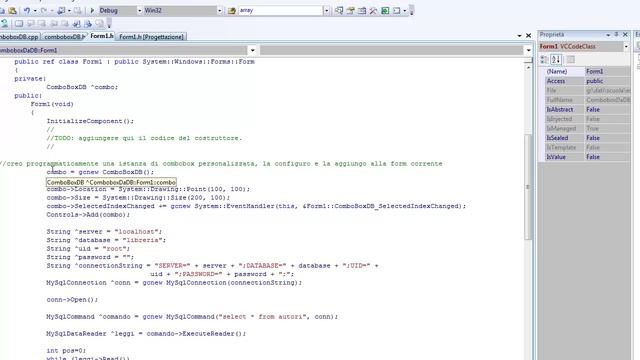
Task: Select the IsValue property row
Action: 588,157
